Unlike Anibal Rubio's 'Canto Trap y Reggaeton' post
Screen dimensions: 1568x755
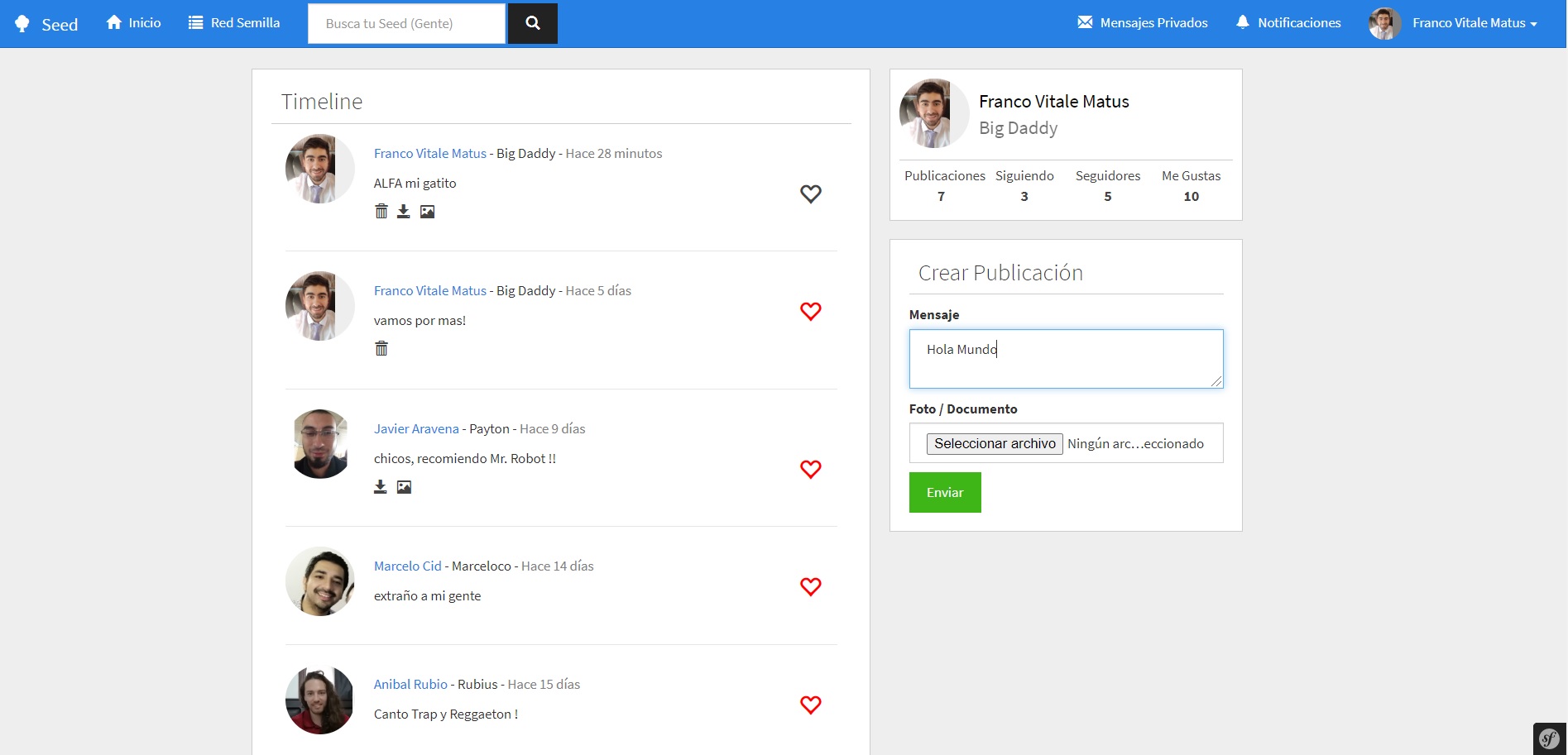(811, 705)
